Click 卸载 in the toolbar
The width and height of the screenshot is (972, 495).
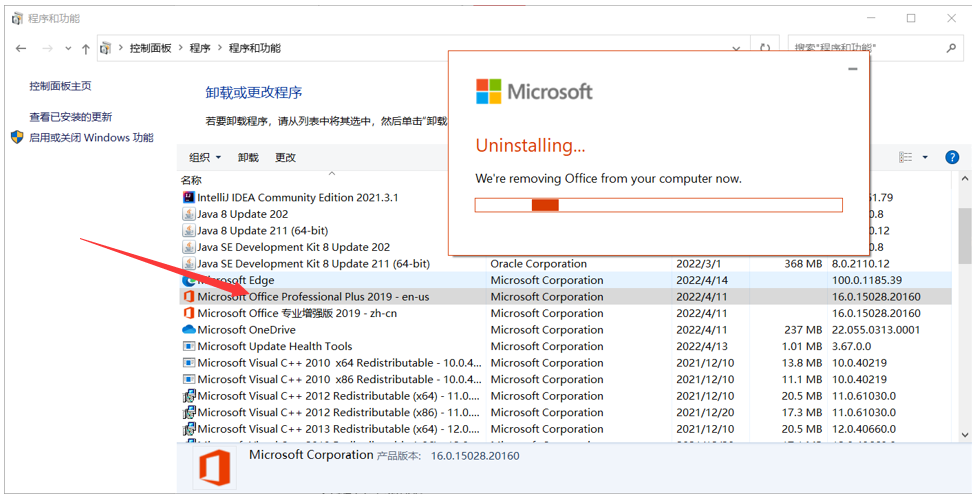(248, 157)
